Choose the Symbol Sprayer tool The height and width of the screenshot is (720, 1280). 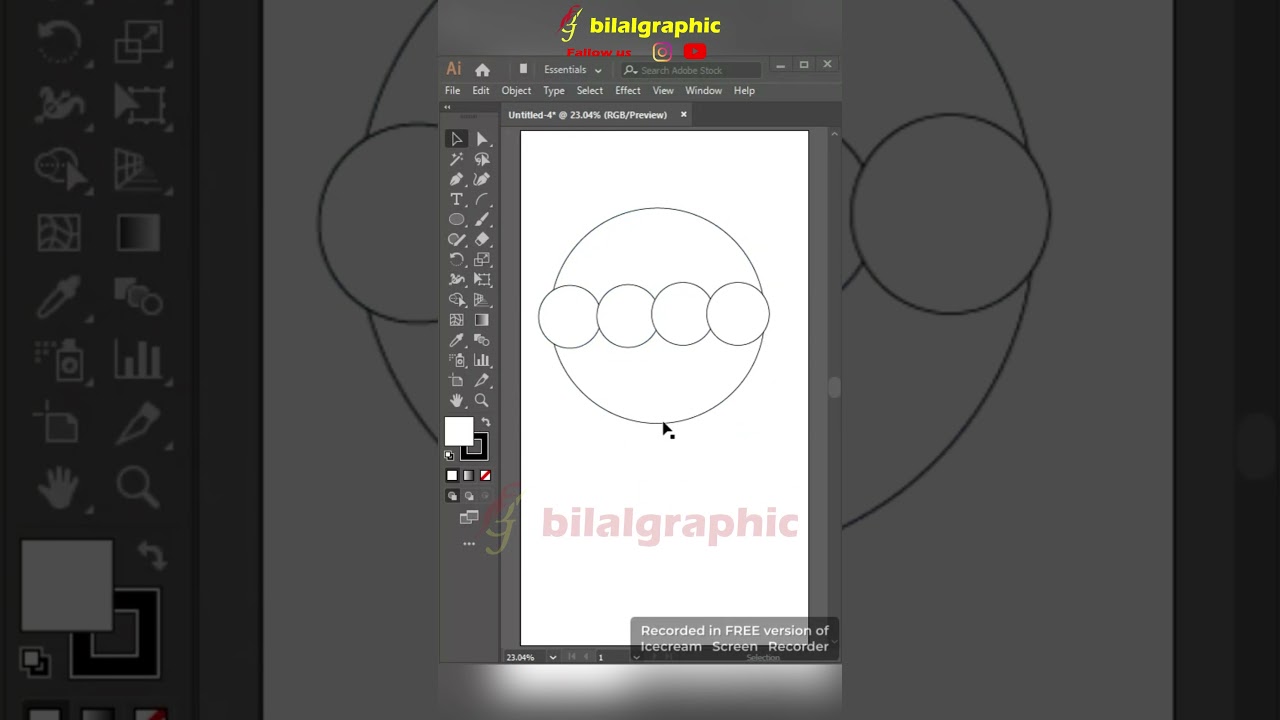click(457, 360)
